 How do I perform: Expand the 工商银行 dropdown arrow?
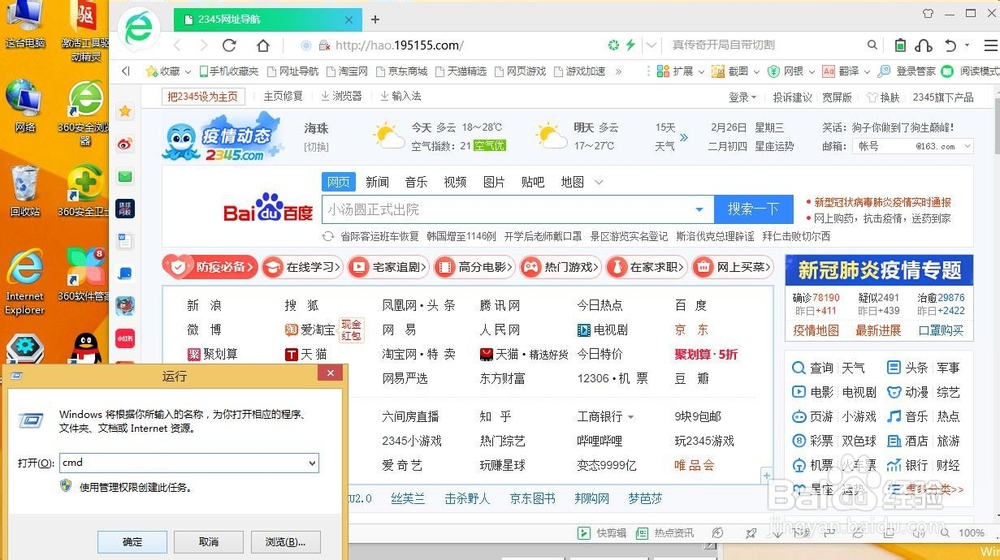click(631, 417)
